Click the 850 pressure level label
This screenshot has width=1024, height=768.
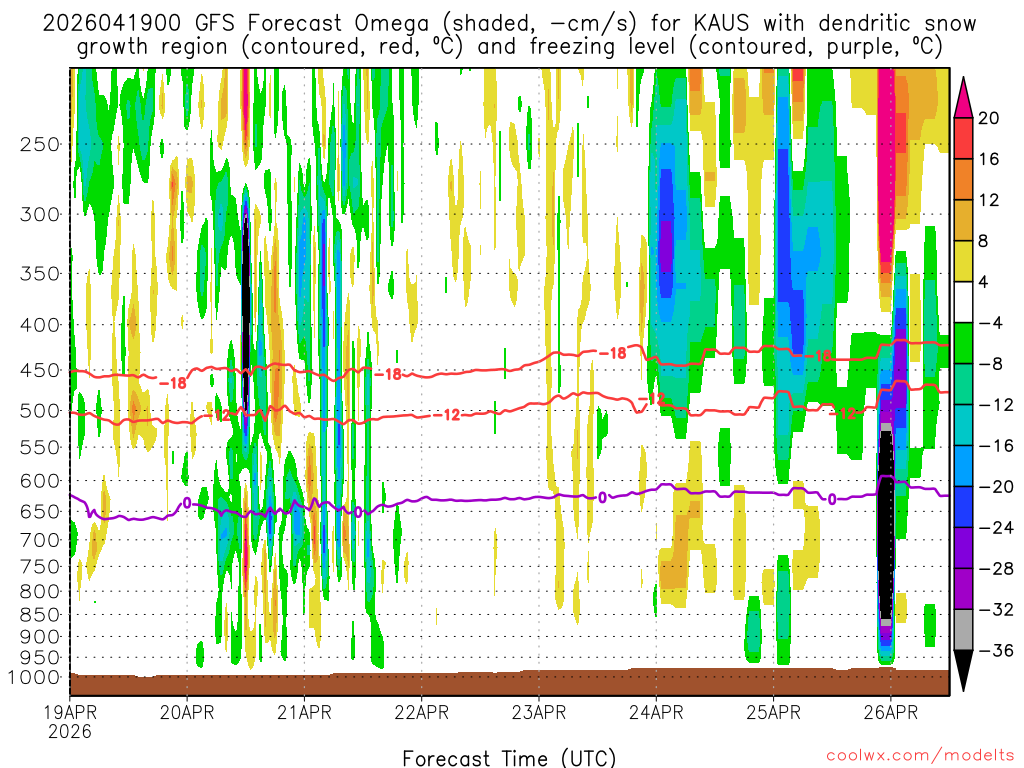coord(40,615)
